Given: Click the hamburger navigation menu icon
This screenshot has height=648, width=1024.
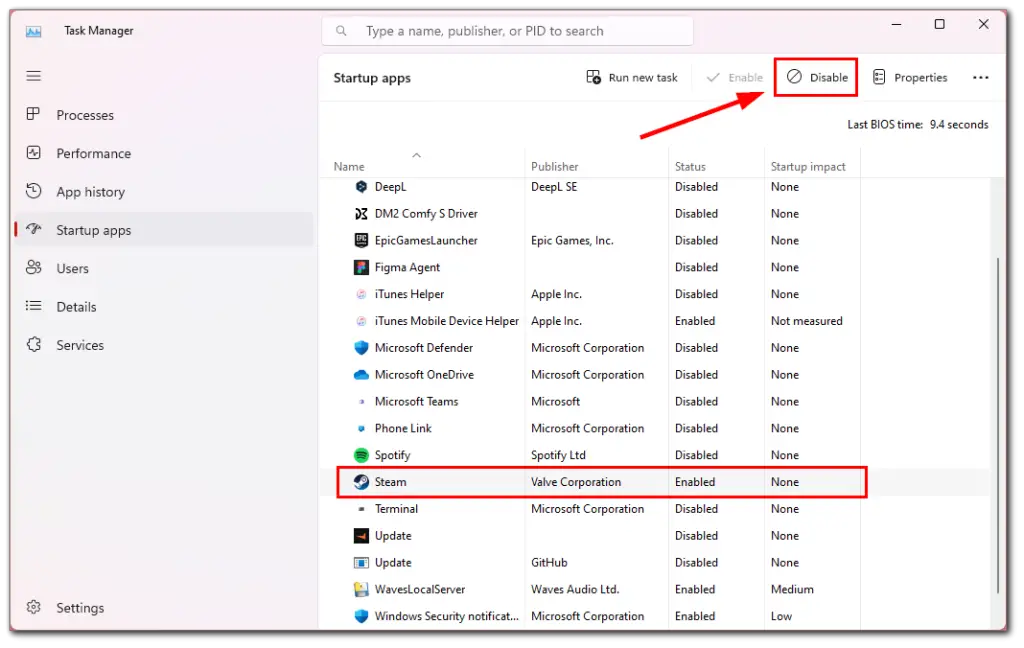Looking at the screenshot, I should (34, 77).
